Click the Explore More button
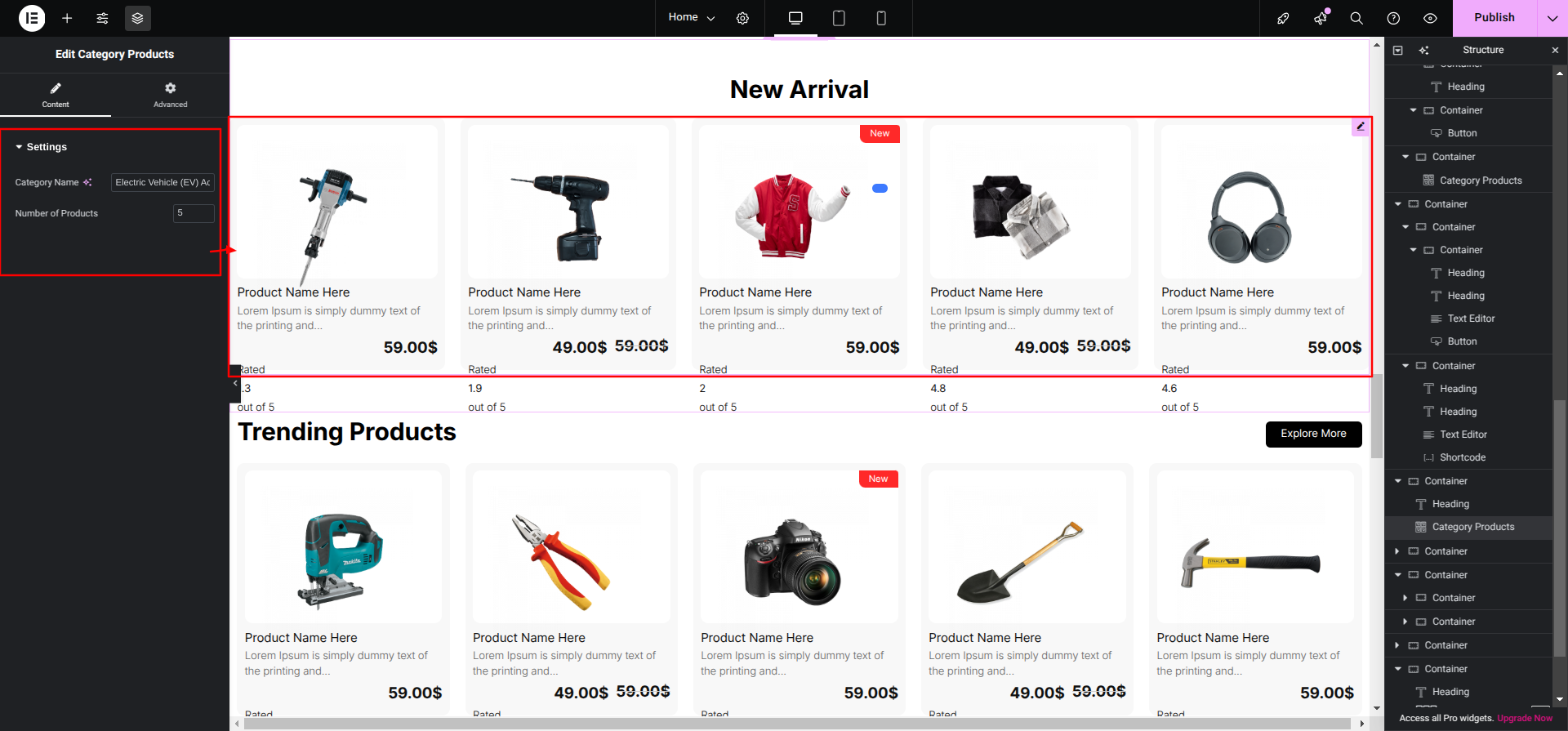Image resolution: width=1568 pixels, height=731 pixels. pyautogui.click(x=1313, y=434)
